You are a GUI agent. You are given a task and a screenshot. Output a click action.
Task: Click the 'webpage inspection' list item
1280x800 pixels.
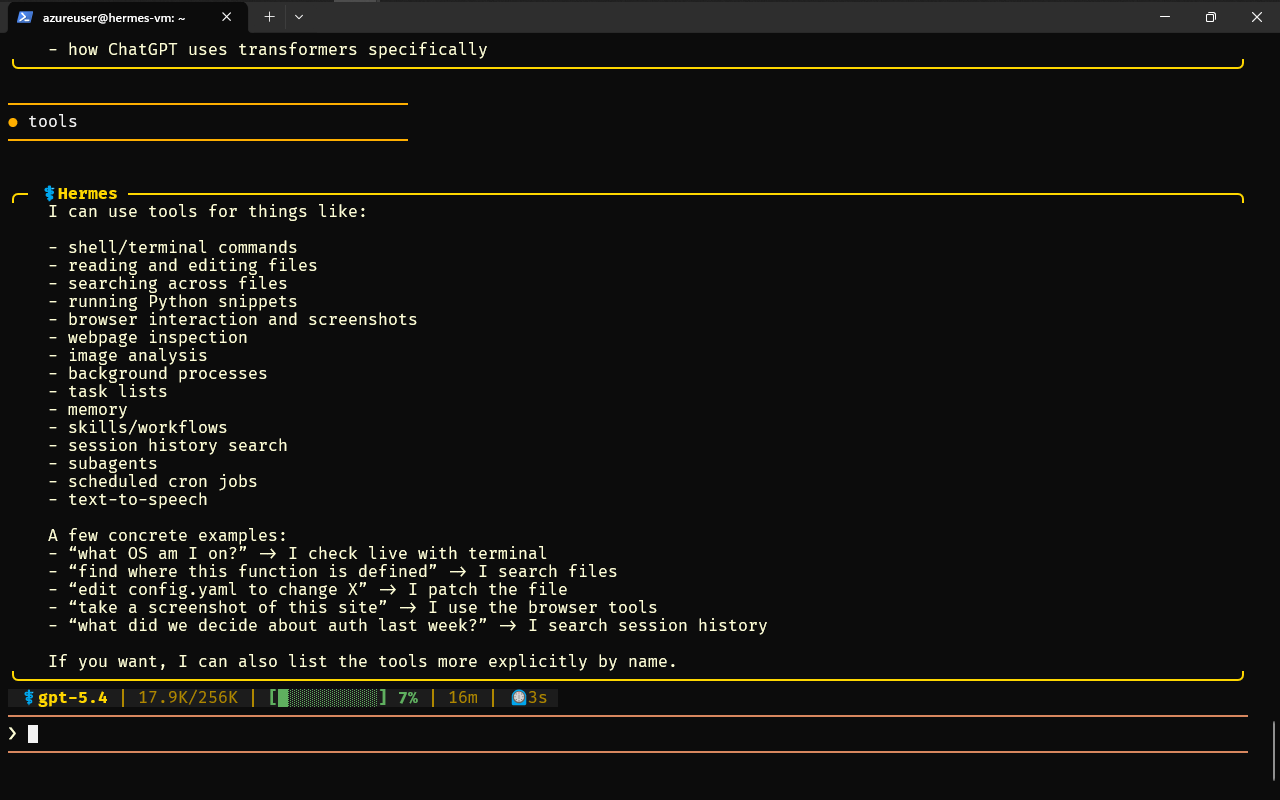pos(148,337)
